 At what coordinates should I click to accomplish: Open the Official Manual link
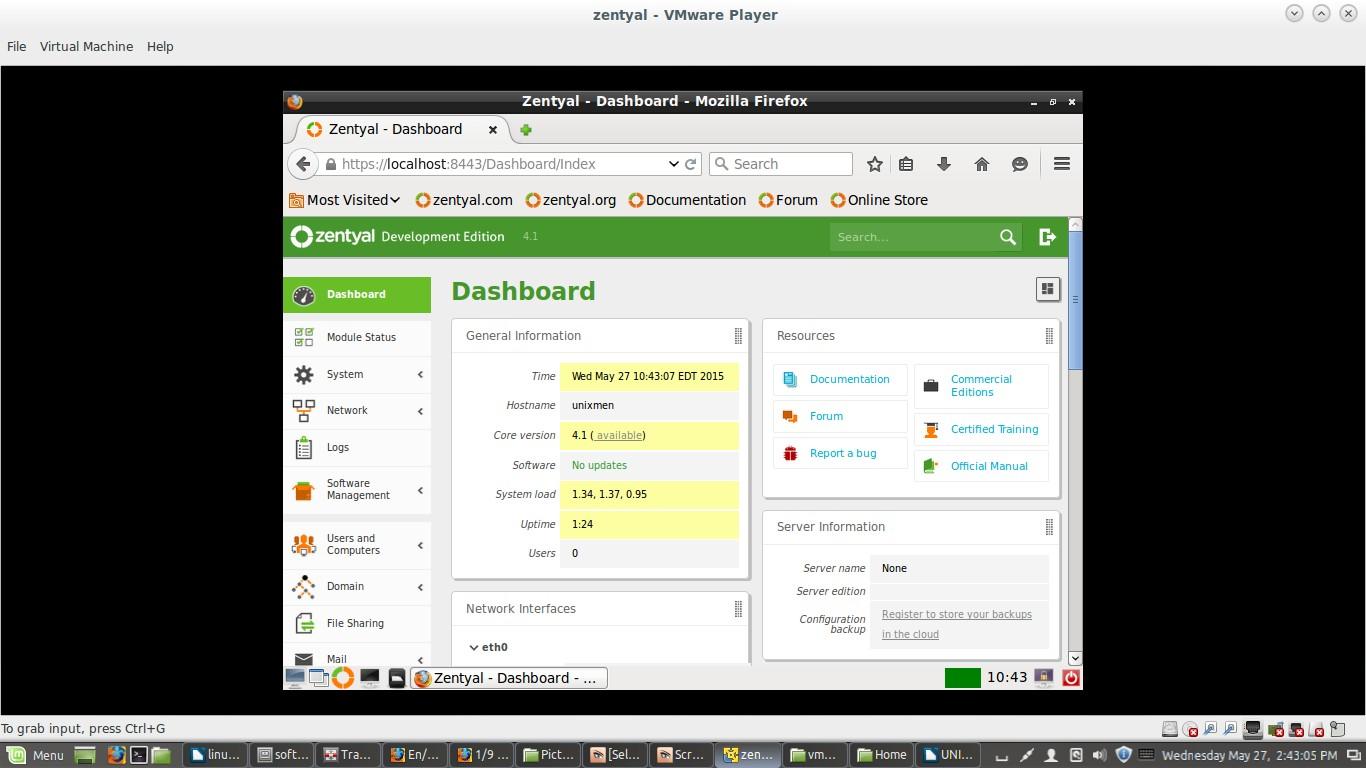(x=989, y=467)
